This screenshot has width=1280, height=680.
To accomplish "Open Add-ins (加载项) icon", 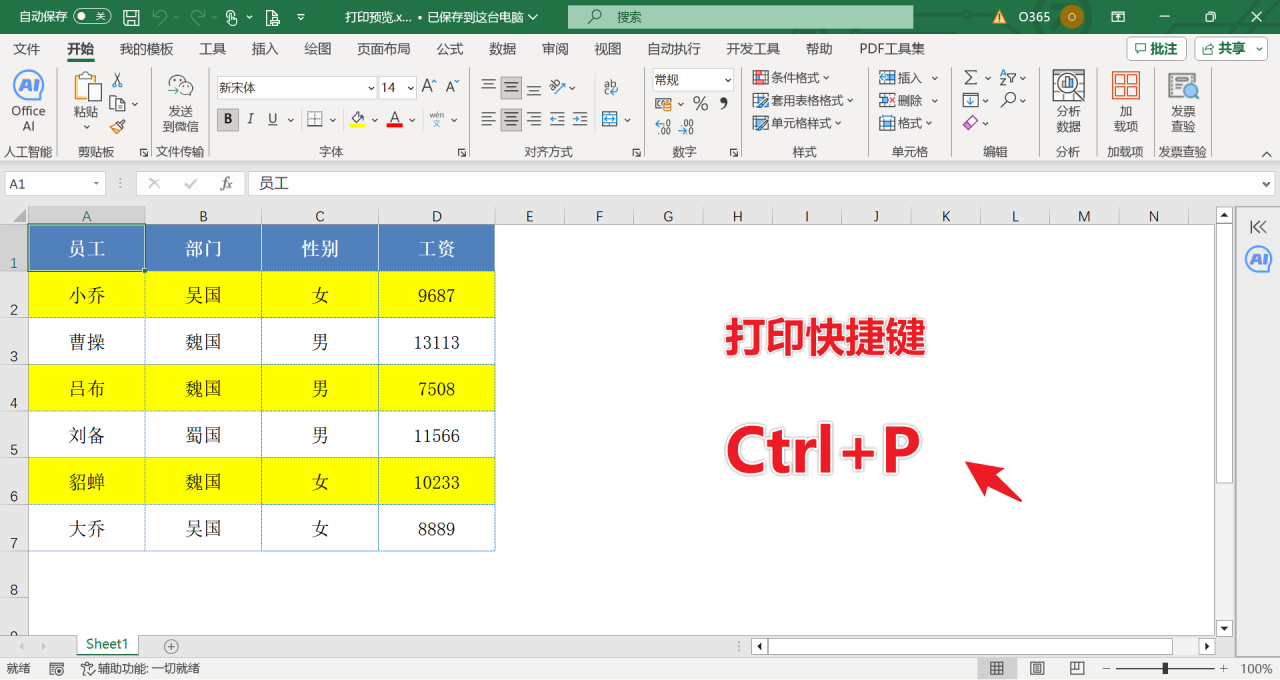I will point(1126,101).
